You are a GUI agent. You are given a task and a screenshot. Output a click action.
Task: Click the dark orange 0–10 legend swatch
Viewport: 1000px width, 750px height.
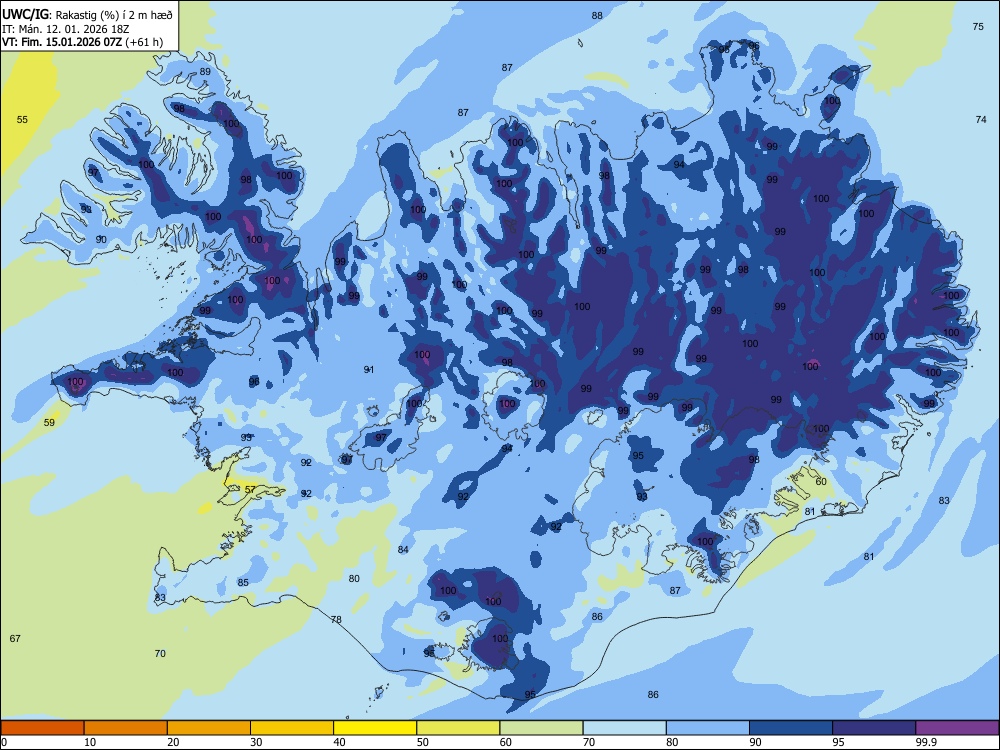42,728
